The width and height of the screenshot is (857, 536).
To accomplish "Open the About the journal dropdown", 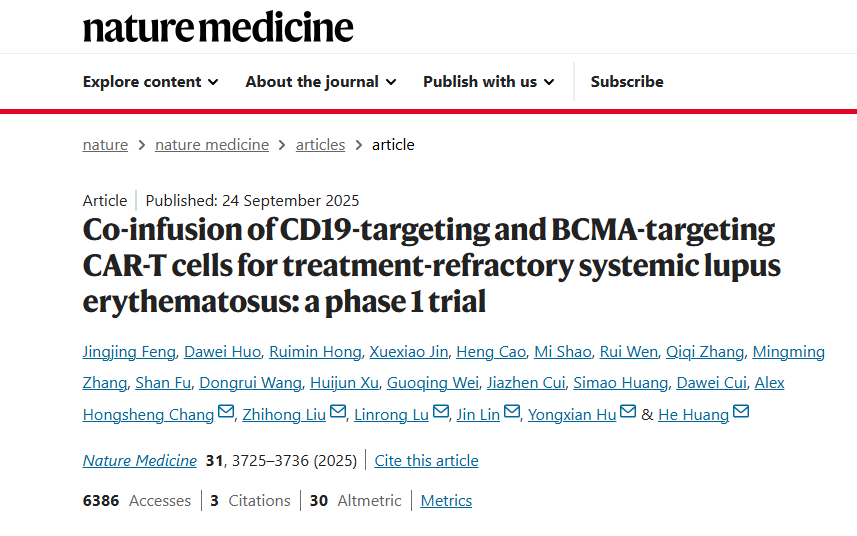I will point(320,82).
